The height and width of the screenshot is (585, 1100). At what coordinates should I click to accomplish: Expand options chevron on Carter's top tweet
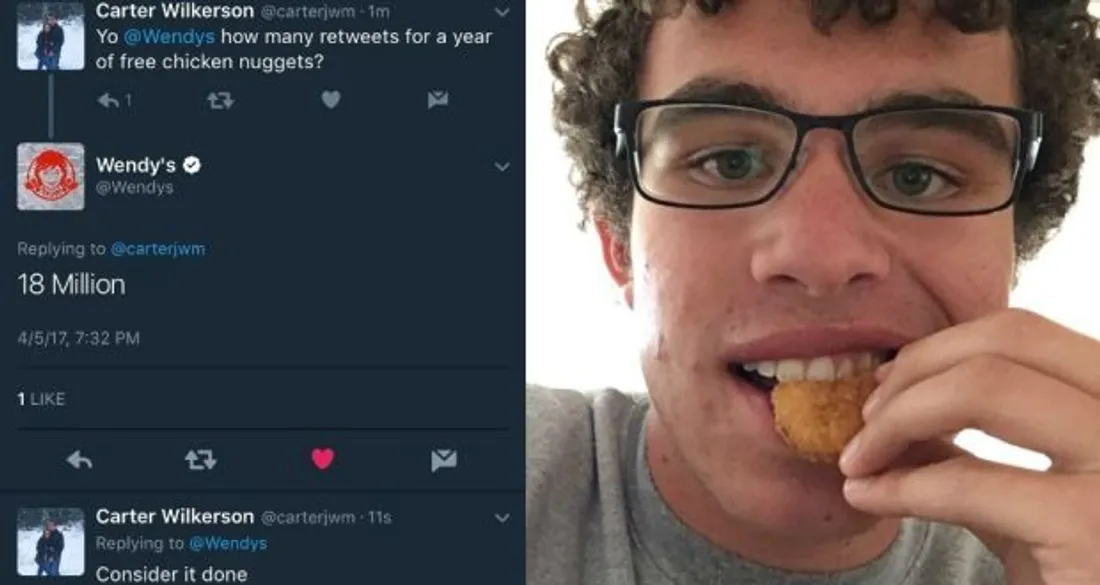tap(502, 12)
